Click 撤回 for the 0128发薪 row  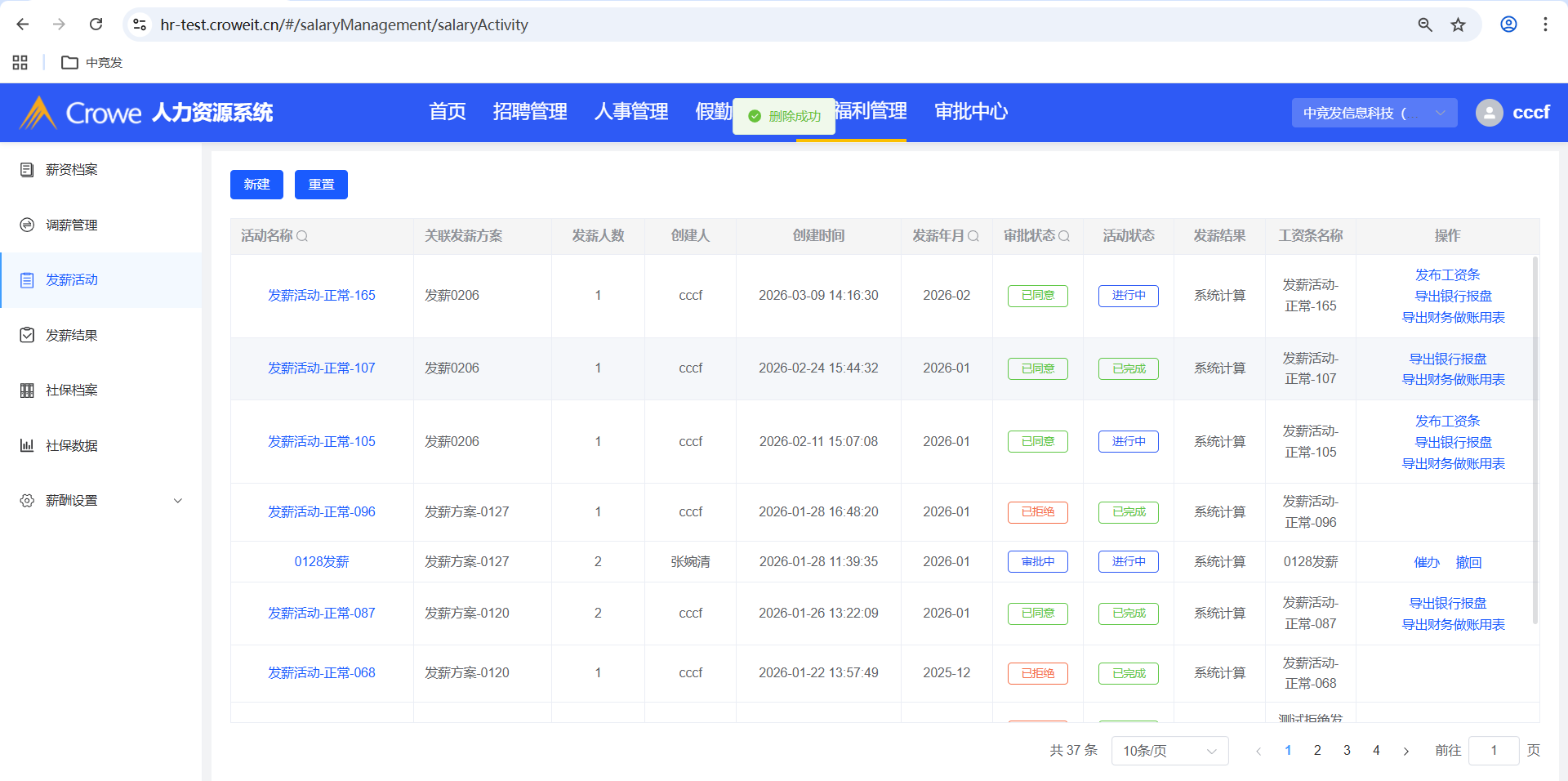tap(1468, 562)
